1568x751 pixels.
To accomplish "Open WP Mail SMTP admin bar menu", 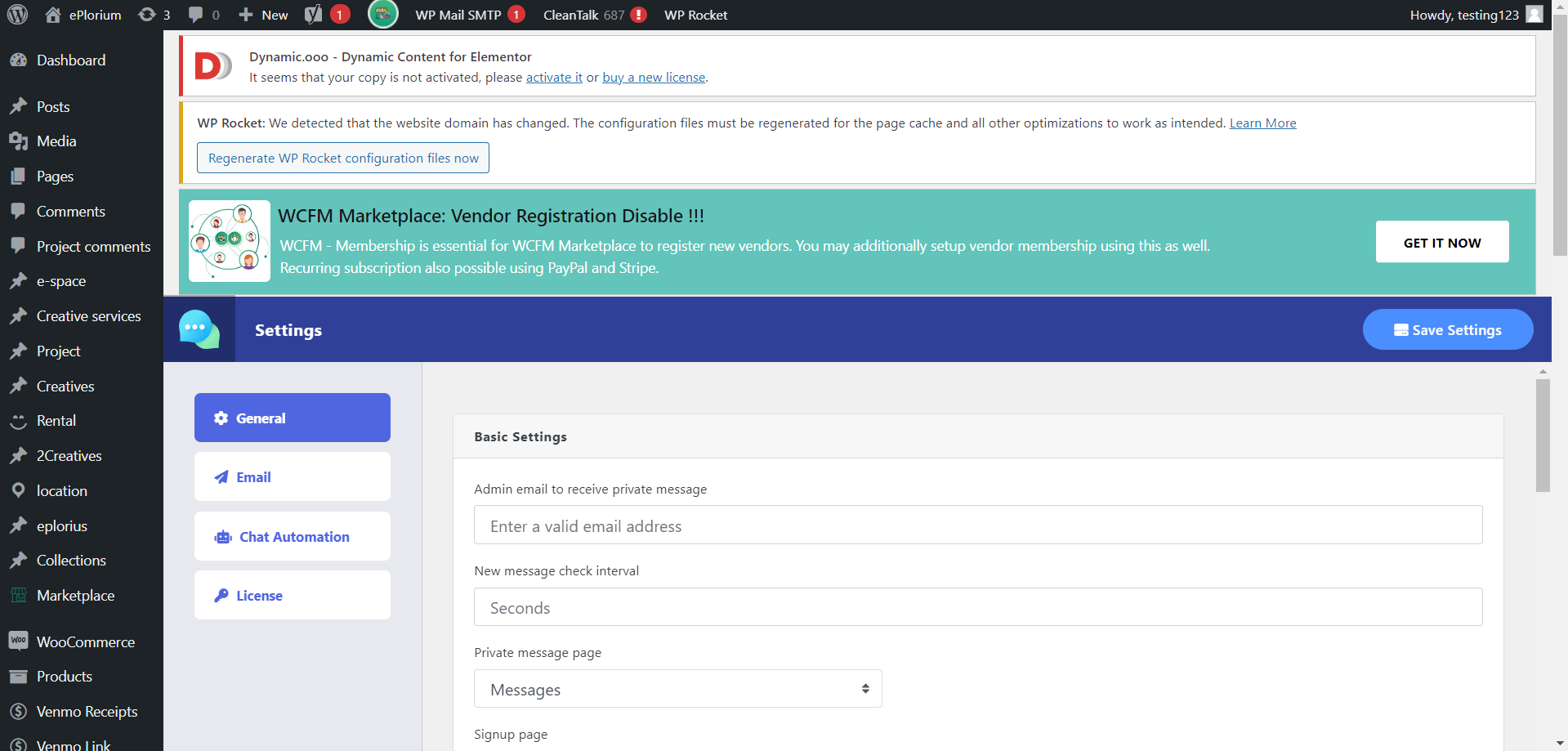I will pos(458,15).
